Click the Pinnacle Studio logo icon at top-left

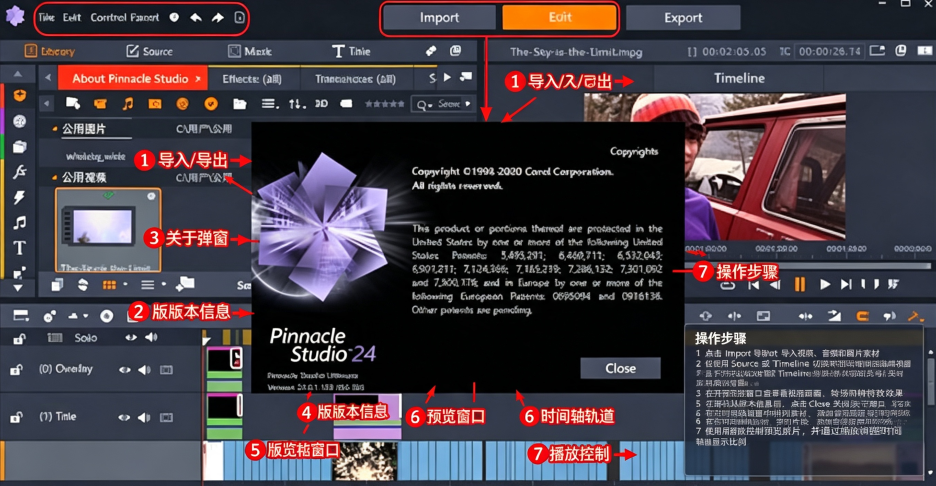coord(15,16)
